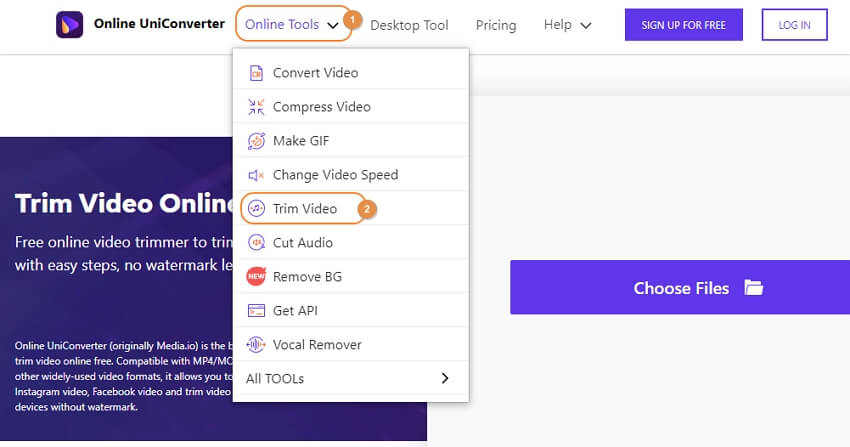
Task: Expand the Online Tools dropdown arrow
Action: (333, 25)
